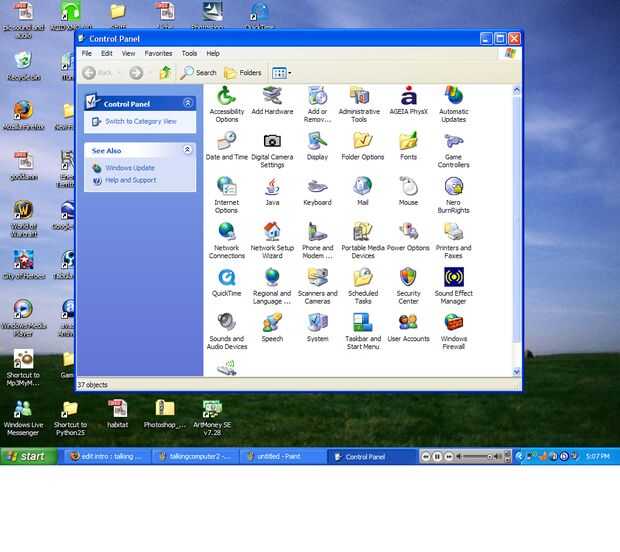Open ArtMoney SE desktop shortcut
Screen dimensions: 620x552
tap(212, 418)
